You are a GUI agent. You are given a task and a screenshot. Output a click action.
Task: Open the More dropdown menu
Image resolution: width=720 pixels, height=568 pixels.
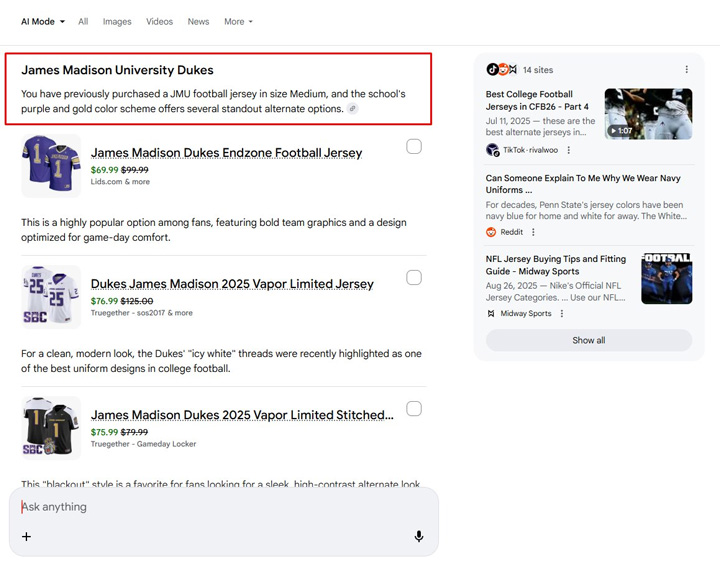click(x=238, y=21)
